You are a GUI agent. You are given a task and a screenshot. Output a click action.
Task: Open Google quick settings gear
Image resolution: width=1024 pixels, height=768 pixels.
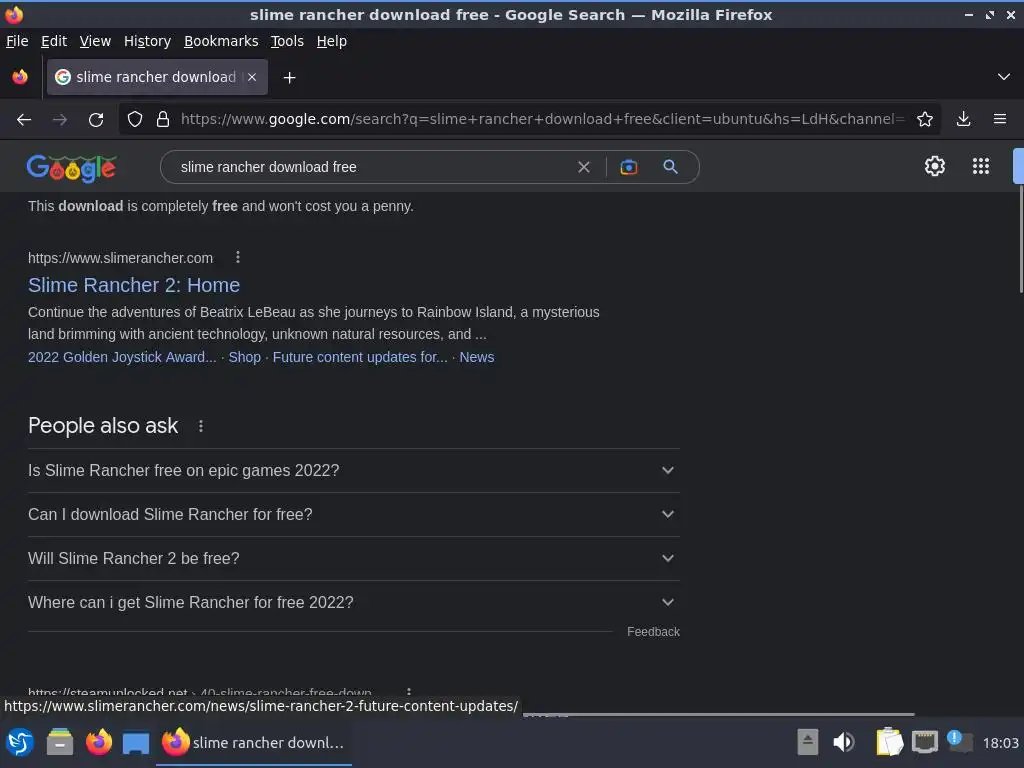935,167
